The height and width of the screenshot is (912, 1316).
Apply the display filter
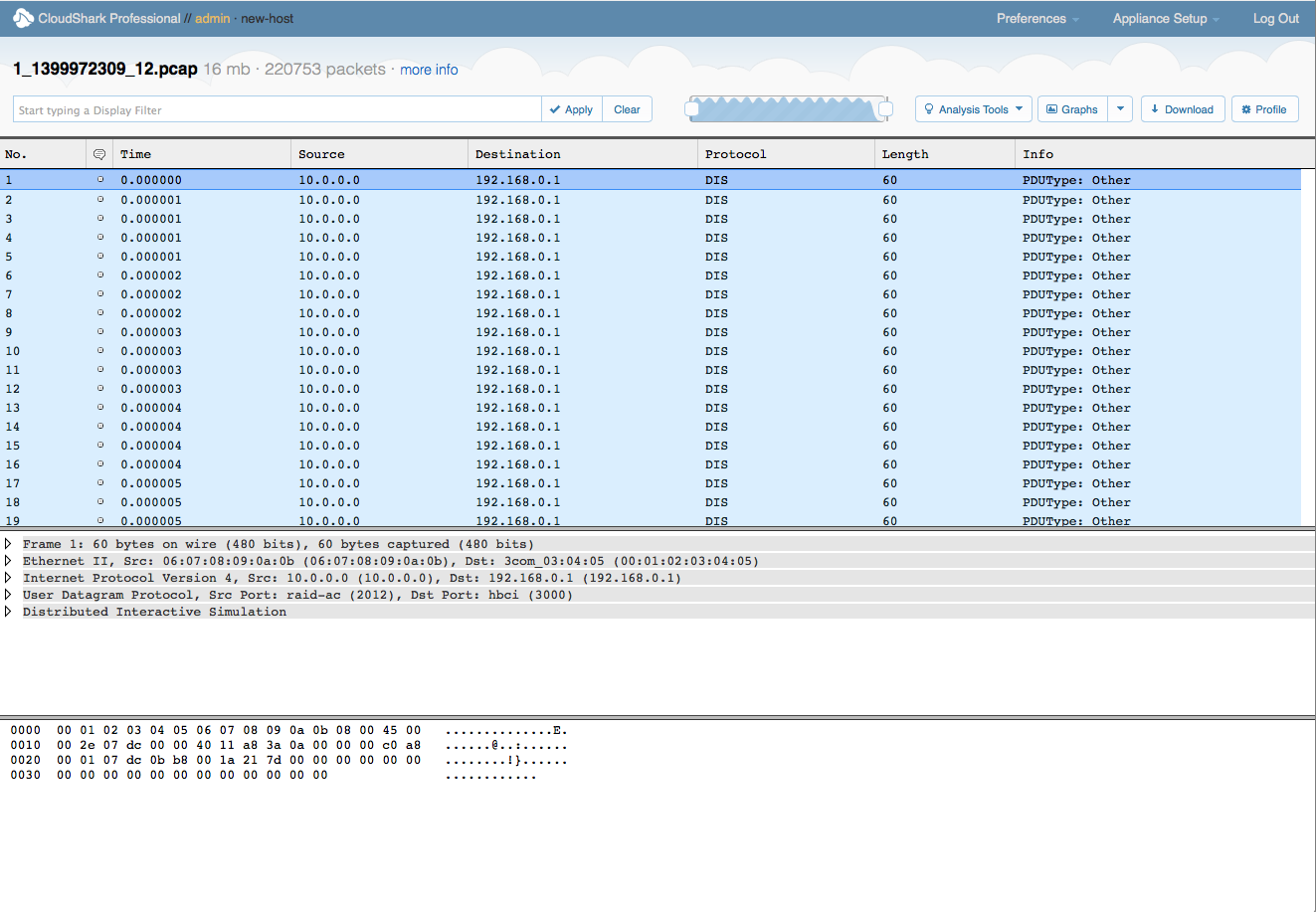[572, 109]
